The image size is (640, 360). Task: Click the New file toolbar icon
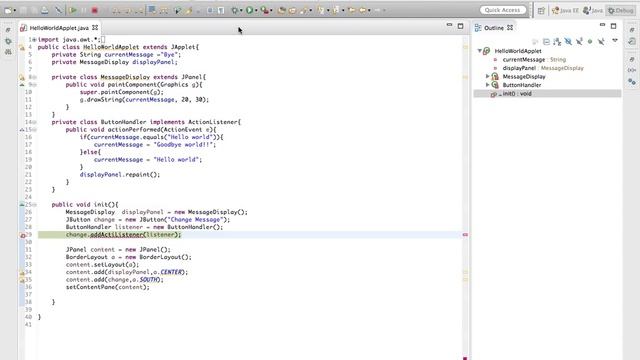pyautogui.click(x=7, y=10)
